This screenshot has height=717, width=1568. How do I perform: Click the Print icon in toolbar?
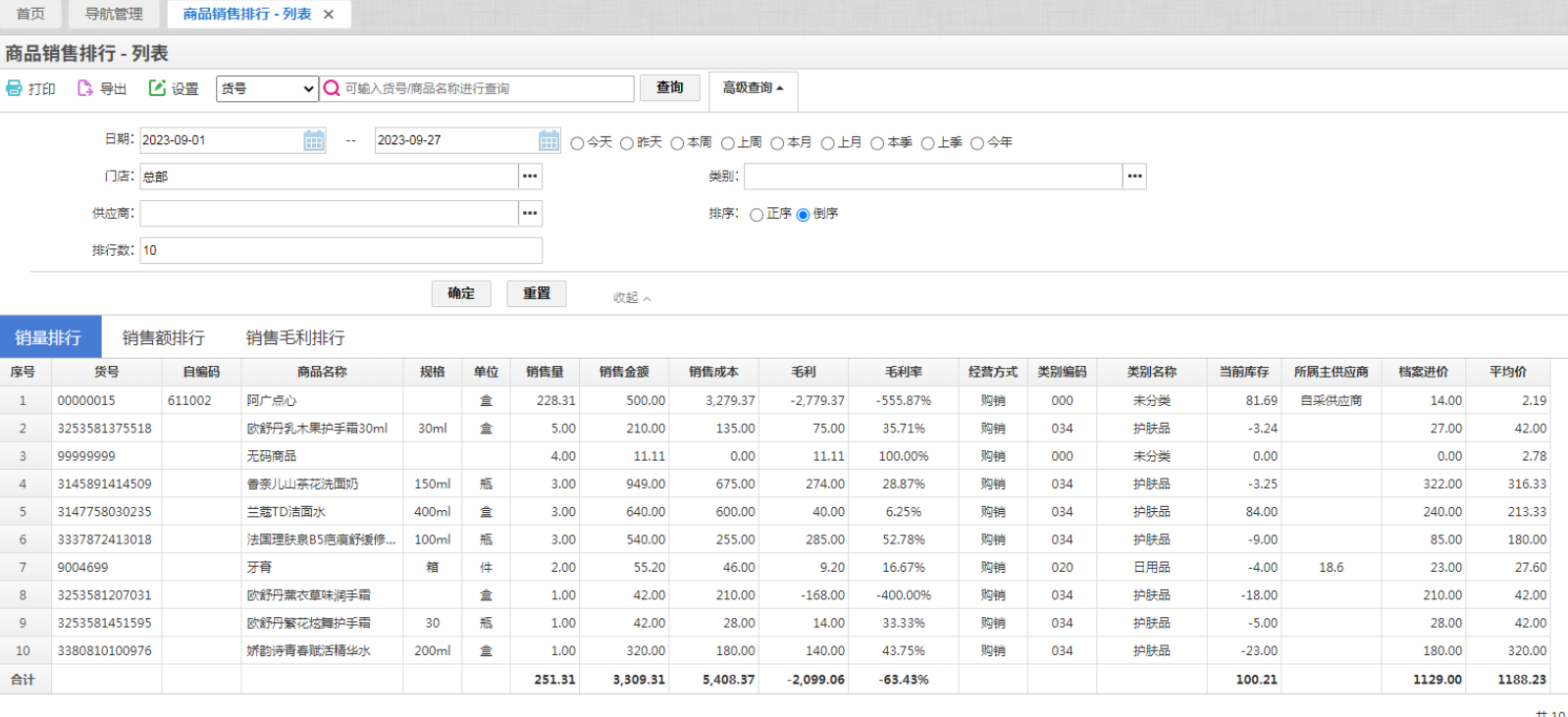coord(15,88)
